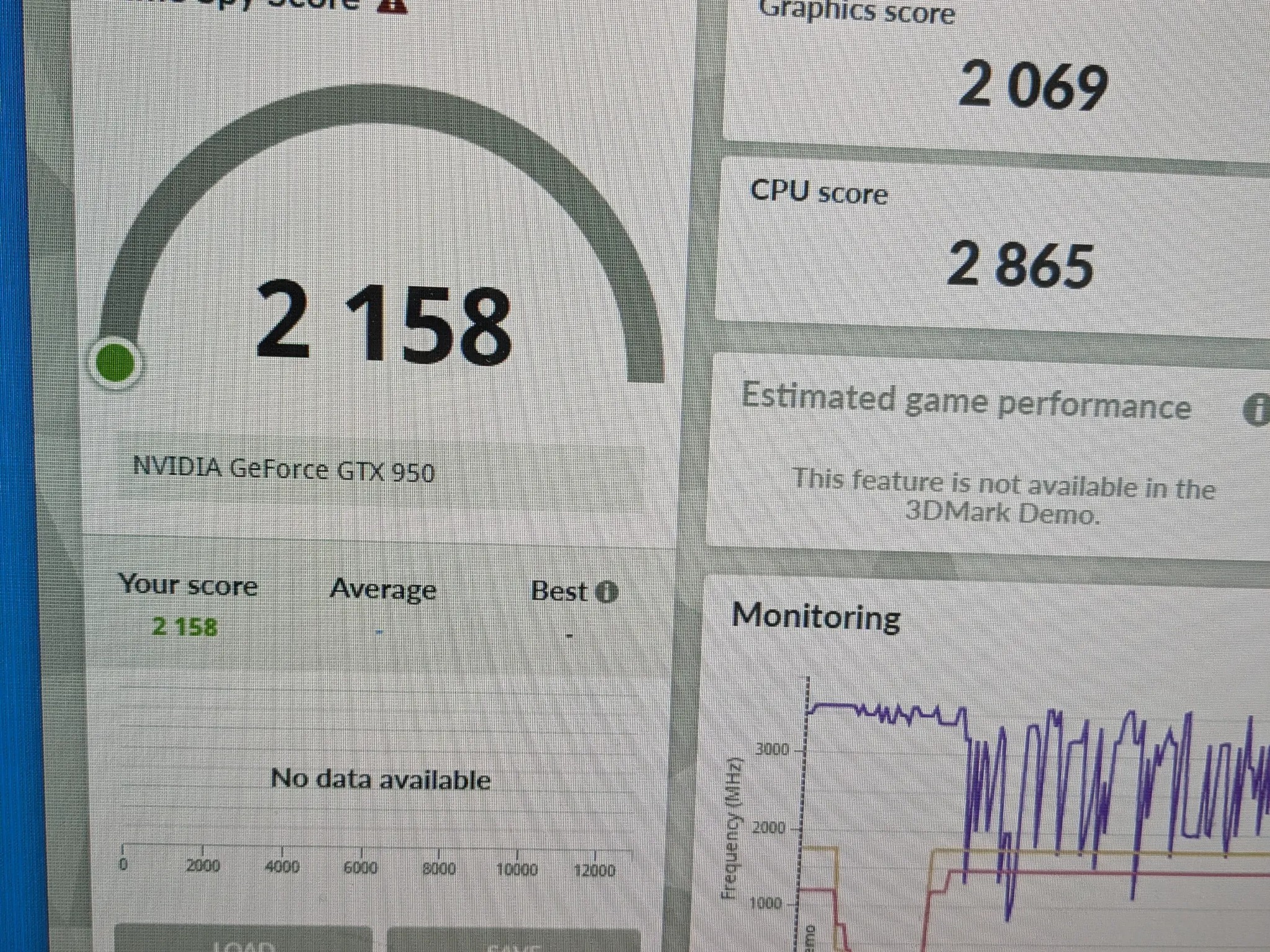The height and width of the screenshot is (952, 1270).
Task: Click the 12000 tick on score axis
Action: (x=594, y=870)
